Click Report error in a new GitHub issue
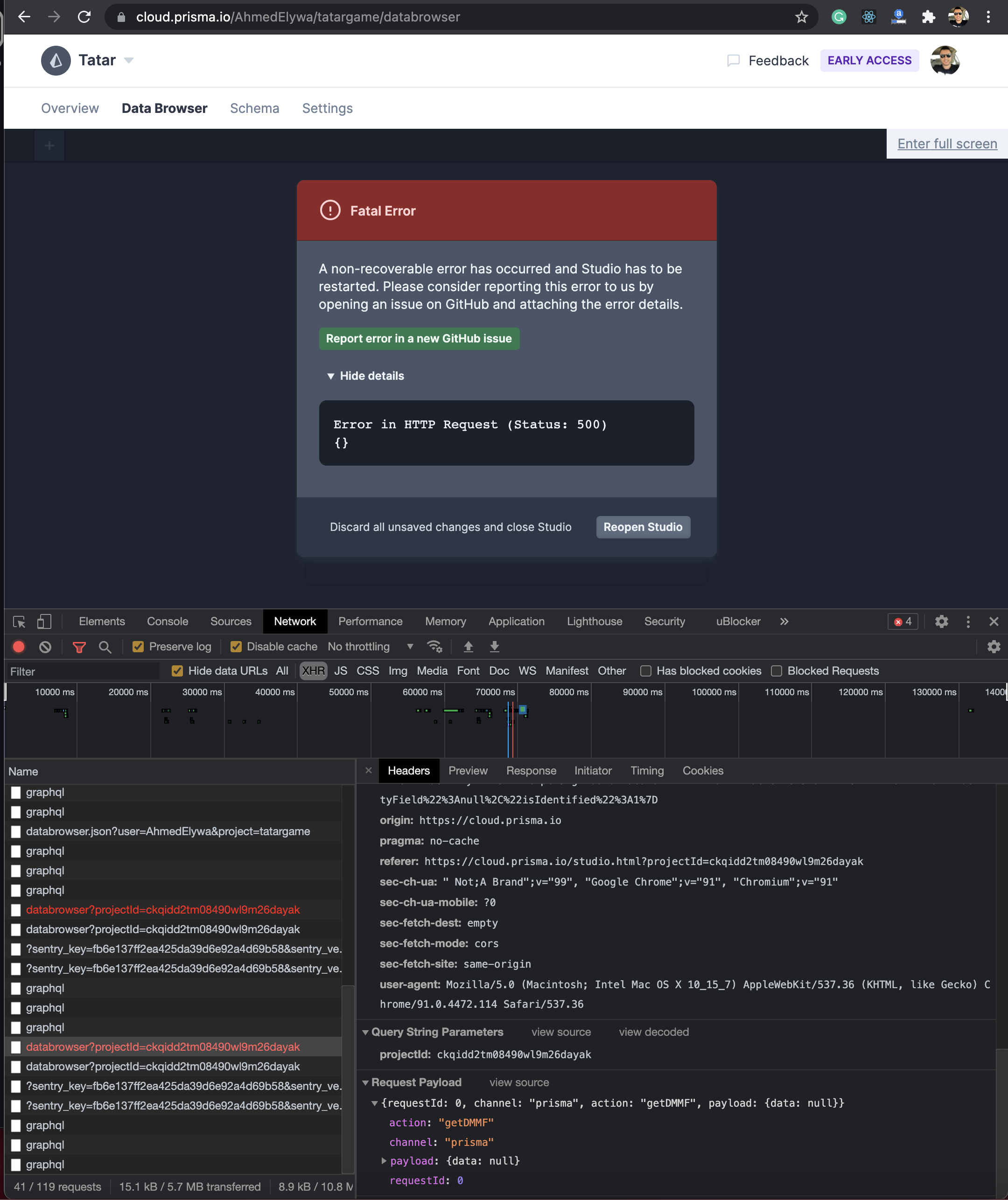 pyautogui.click(x=419, y=338)
